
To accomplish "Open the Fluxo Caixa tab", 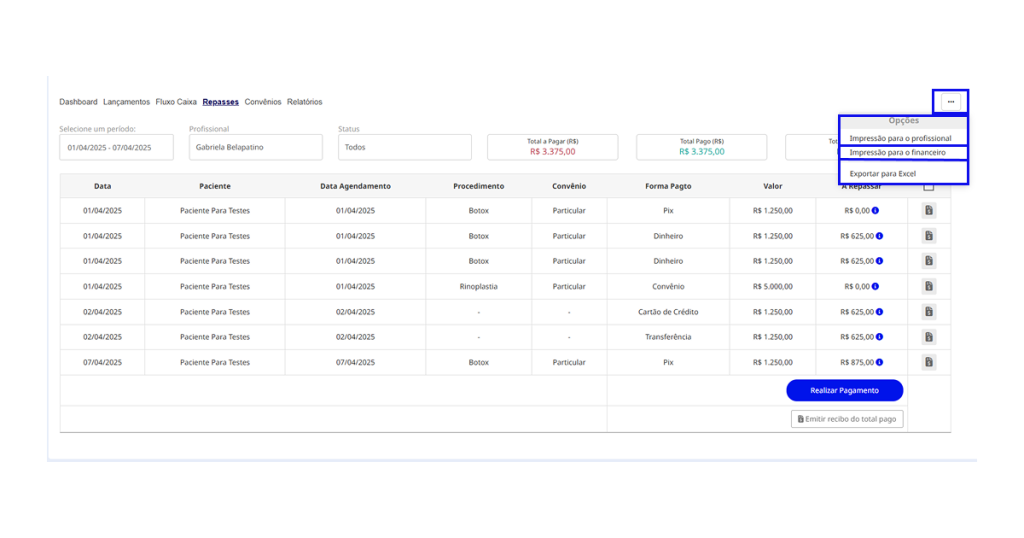I will click(x=176, y=102).
